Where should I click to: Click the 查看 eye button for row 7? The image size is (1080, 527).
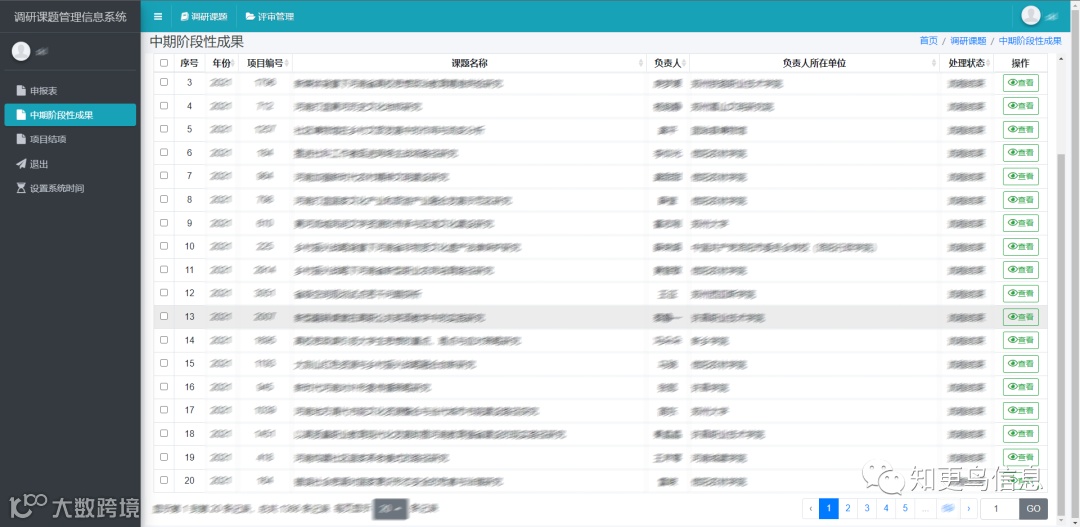click(1021, 176)
